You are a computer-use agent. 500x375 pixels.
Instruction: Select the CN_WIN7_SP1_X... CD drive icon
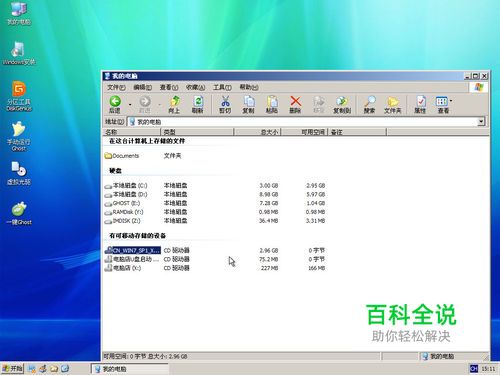pyautogui.click(x=108, y=250)
